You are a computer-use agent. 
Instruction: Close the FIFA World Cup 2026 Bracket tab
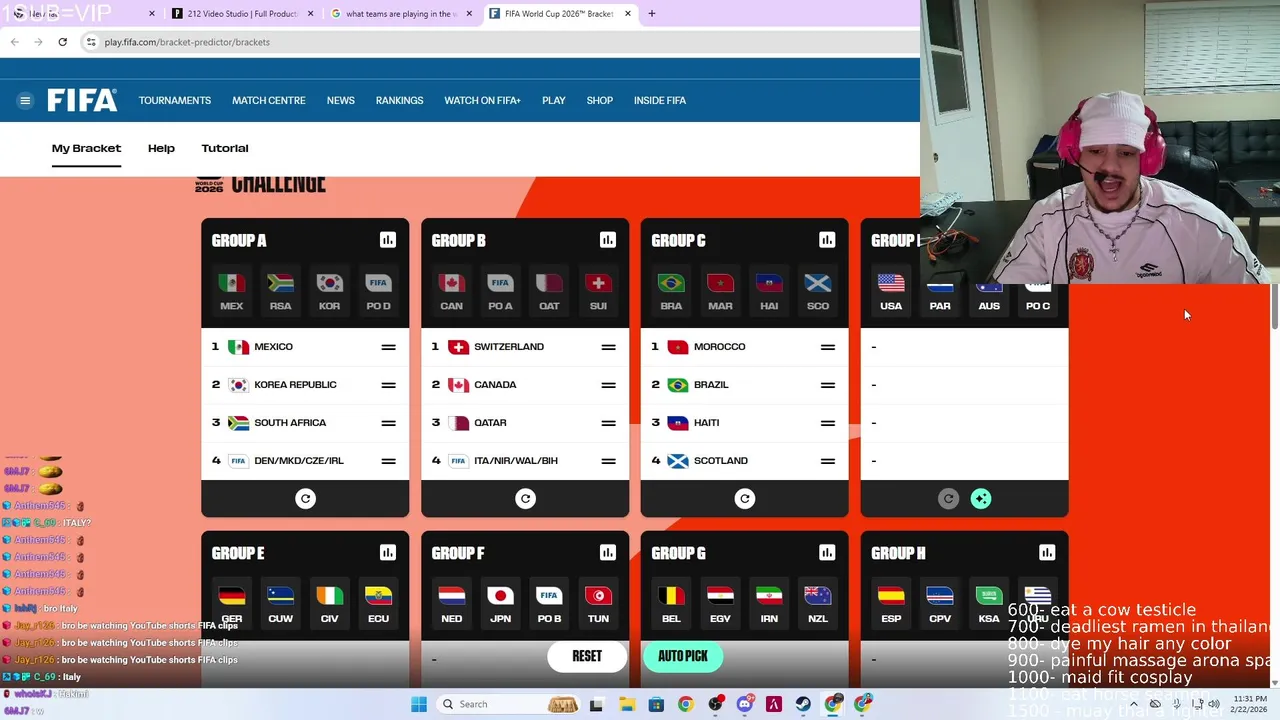(x=628, y=14)
